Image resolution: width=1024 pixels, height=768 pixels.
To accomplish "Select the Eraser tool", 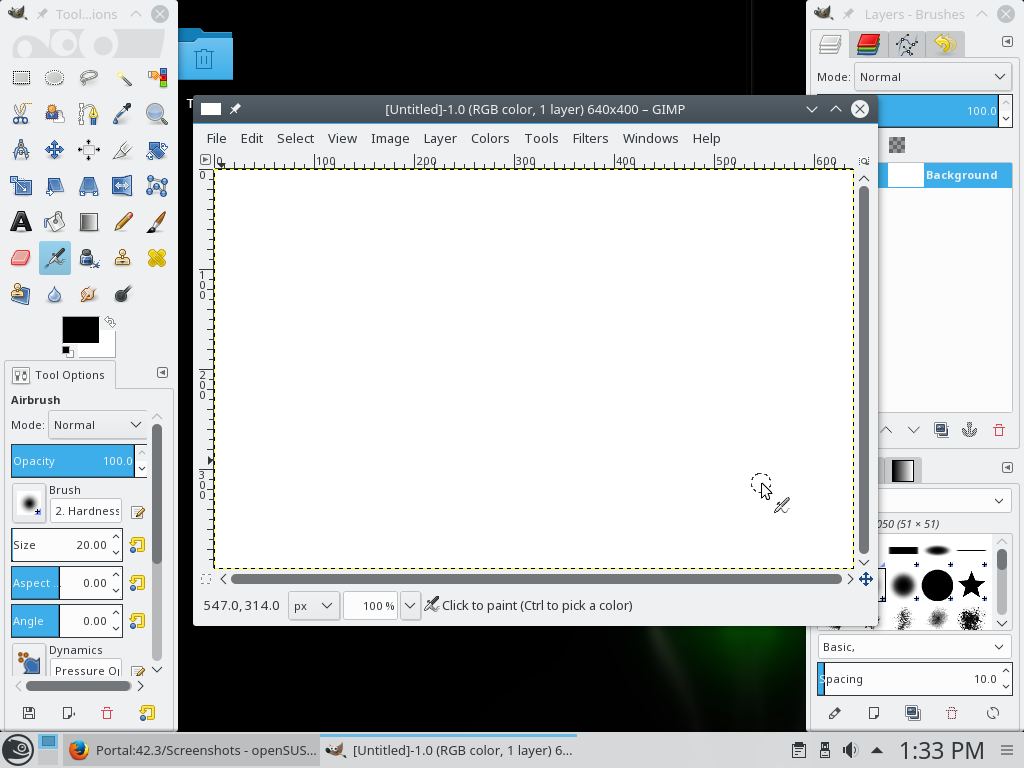I will [21, 258].
